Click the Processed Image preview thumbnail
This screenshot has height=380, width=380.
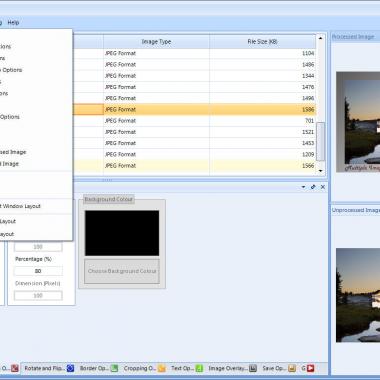[x=358, y=122]
